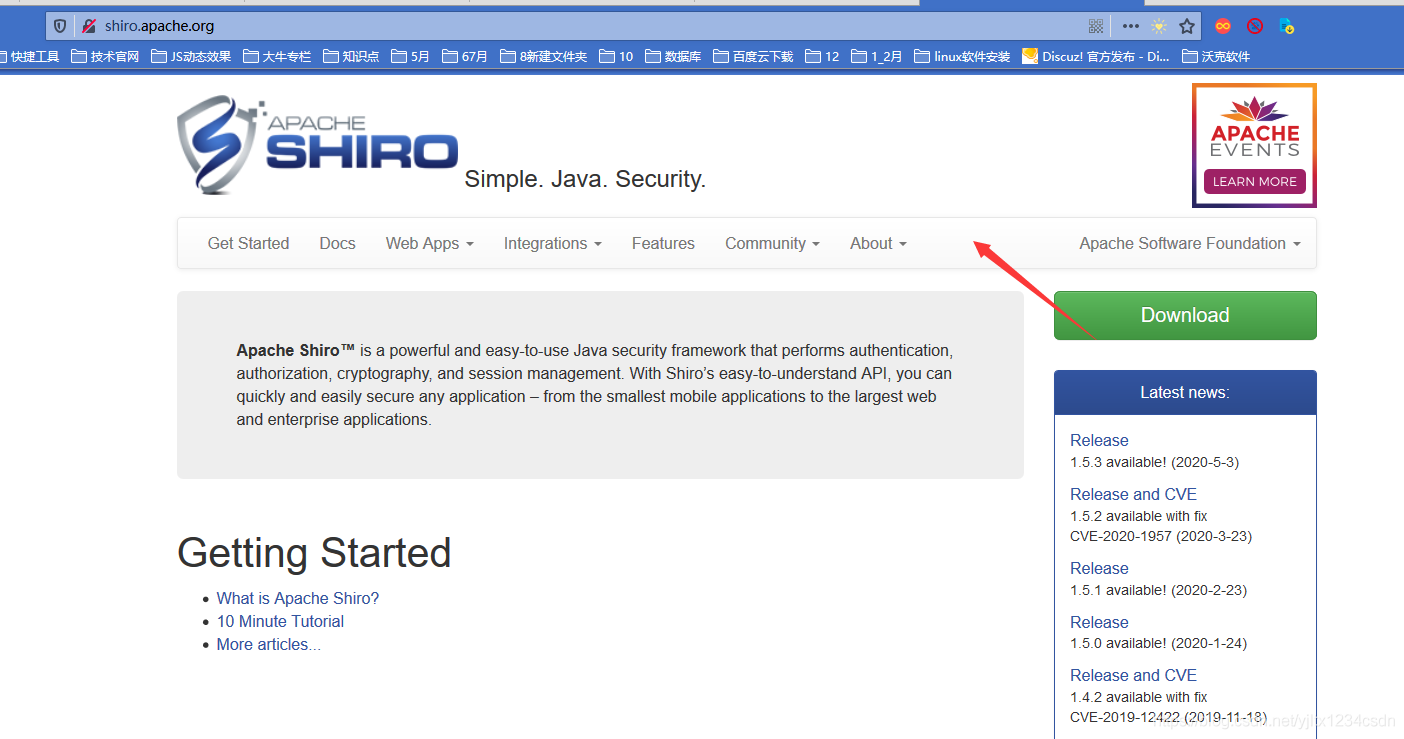This screenshot has width=1404, height=739.
Task: Go to the Get Started menu item
Action: [x=248, y=243]
